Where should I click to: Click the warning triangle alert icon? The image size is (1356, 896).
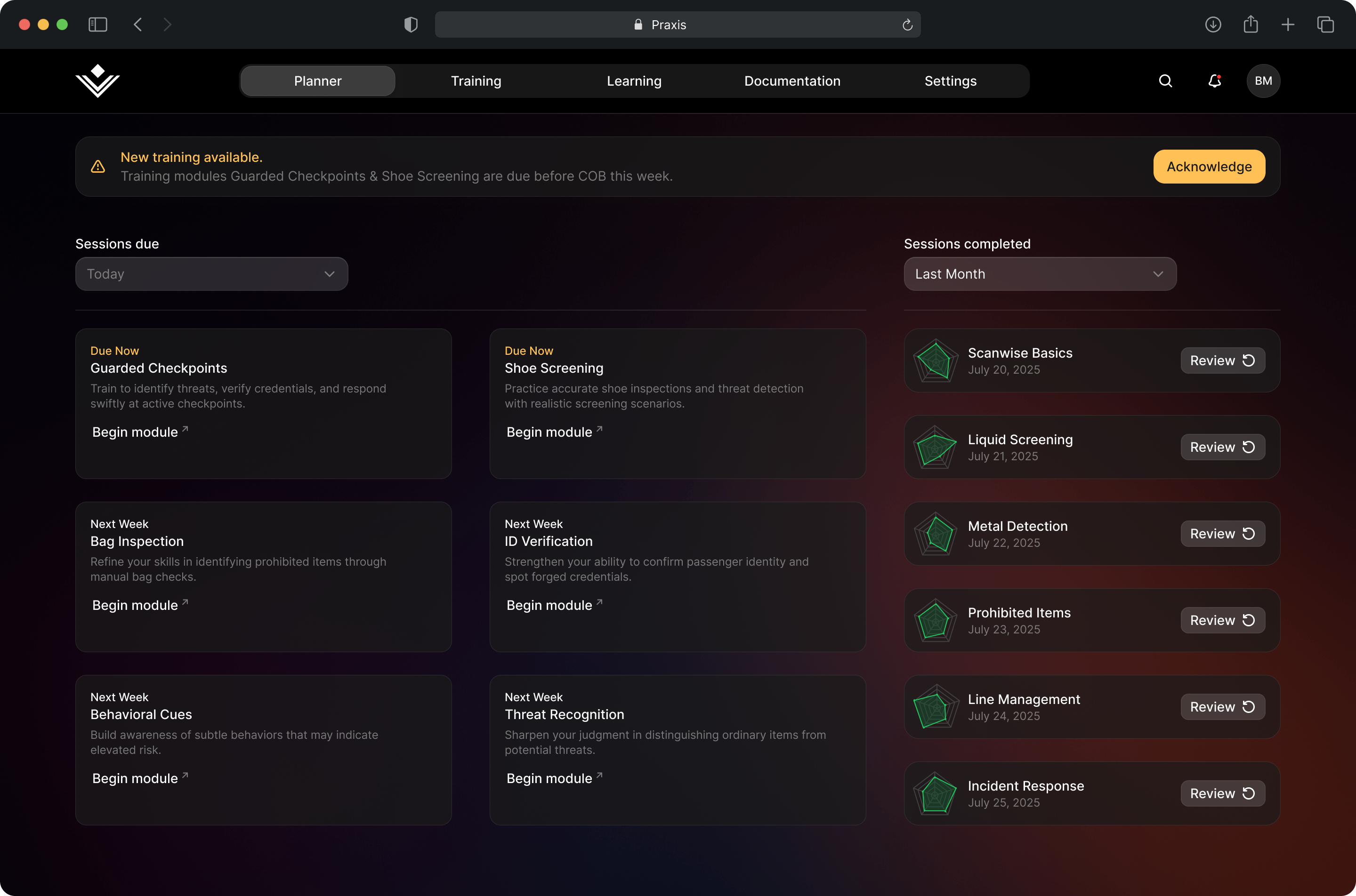pyautogui.click(x=98, y=166)
